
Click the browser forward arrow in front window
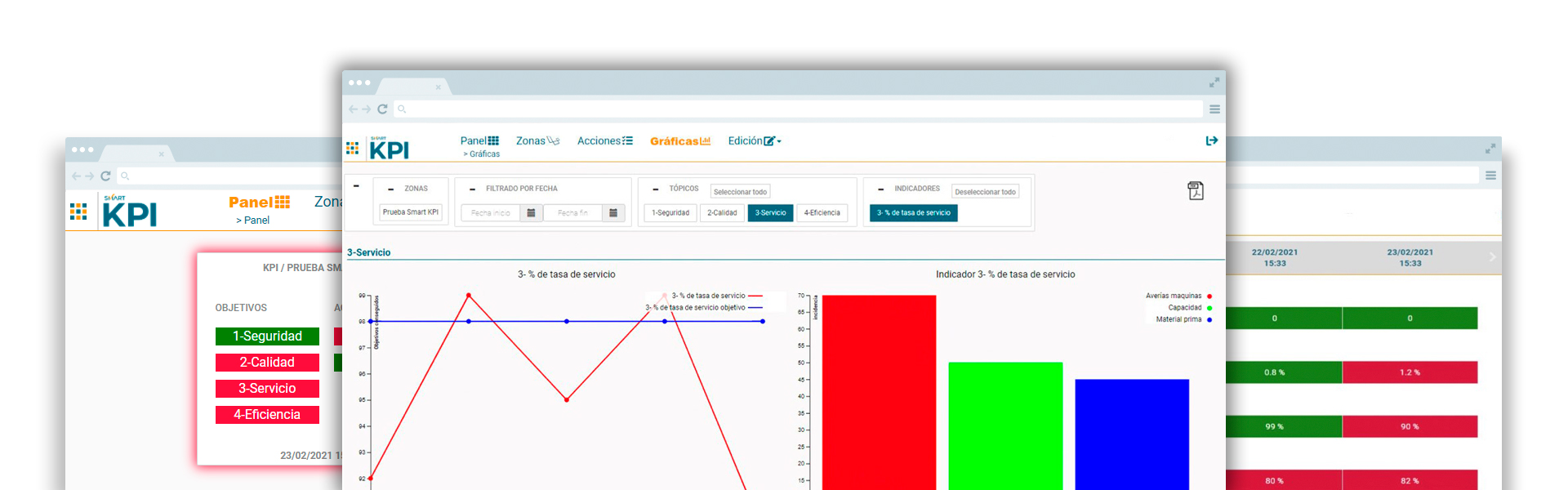tap(366, 109)
